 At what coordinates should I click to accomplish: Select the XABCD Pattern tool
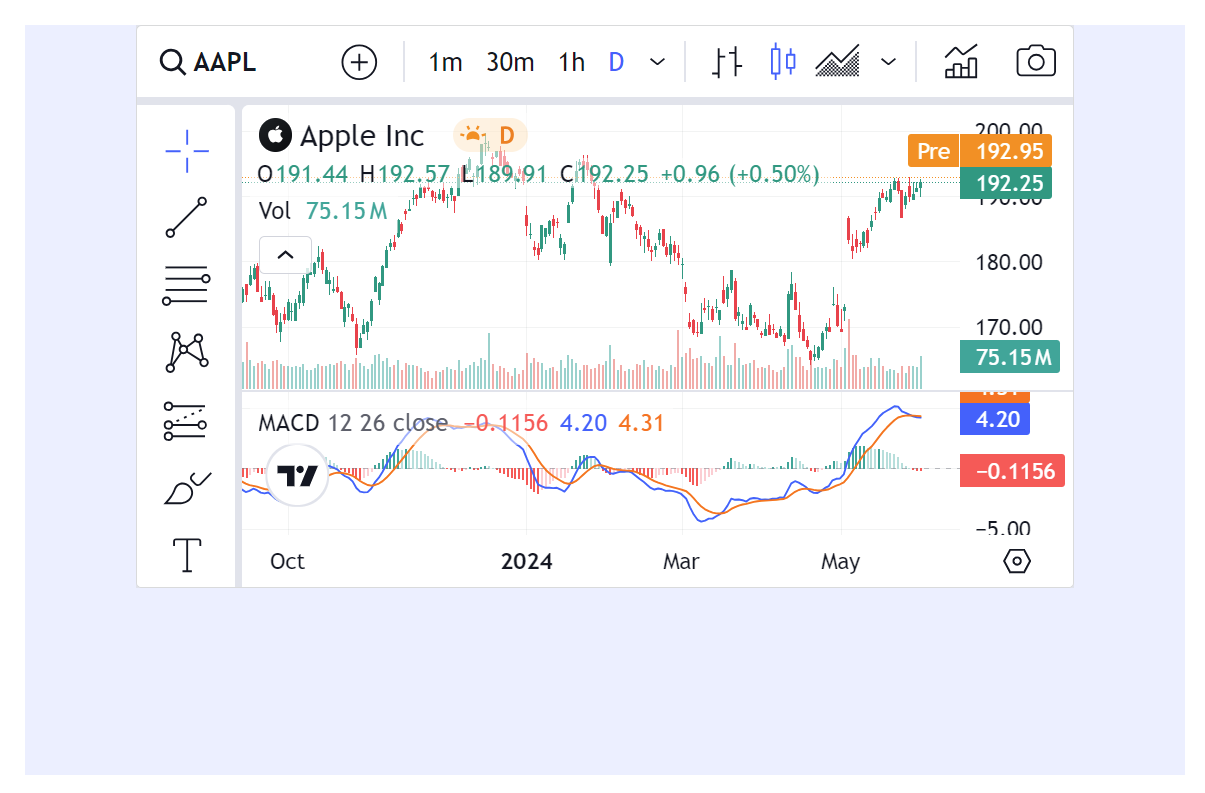[x=187, y=353]
